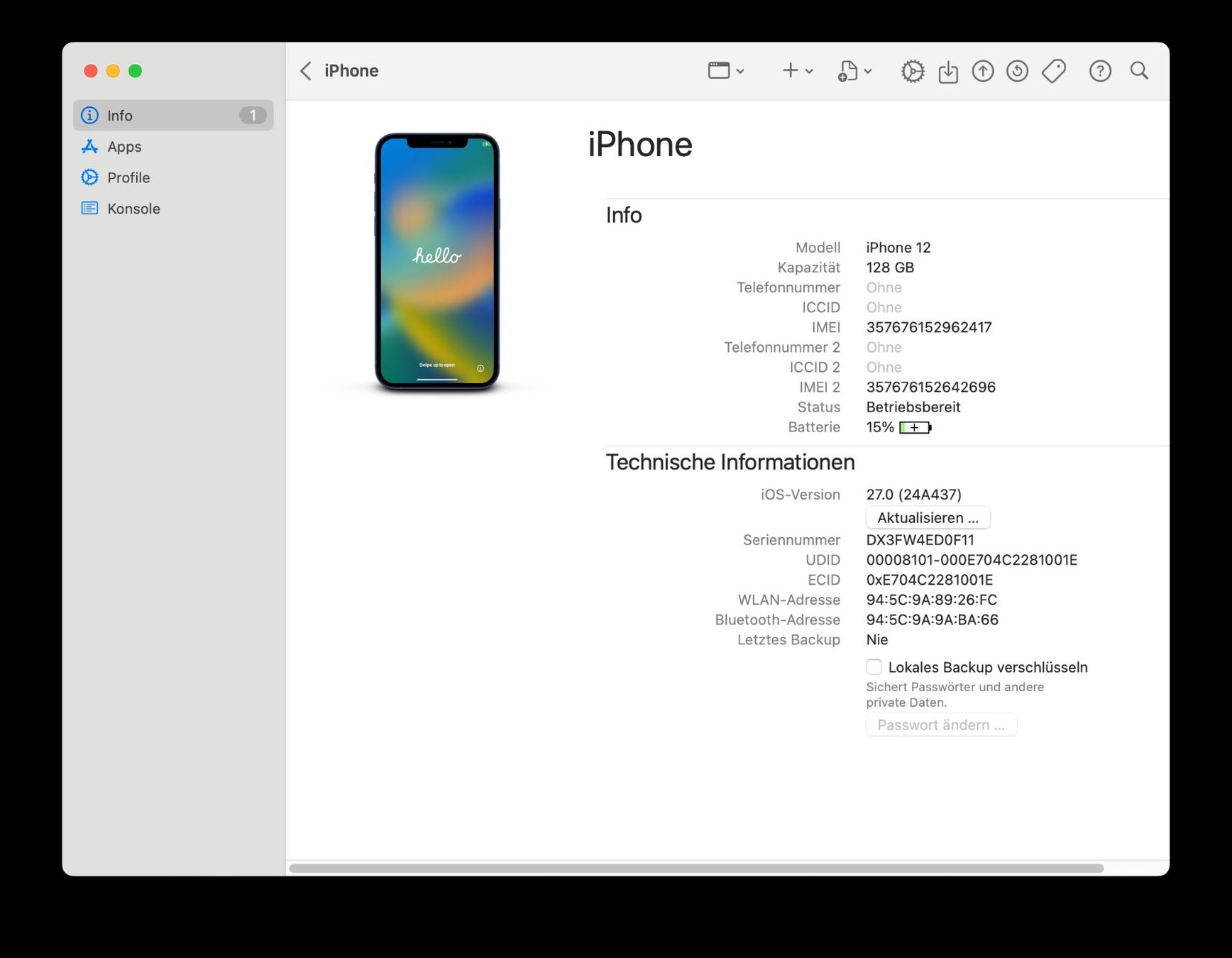Image resolution: width=1232 pixels, height=958 pixels.
Task: Open the add document dropdown
Action: pos(855,71)
